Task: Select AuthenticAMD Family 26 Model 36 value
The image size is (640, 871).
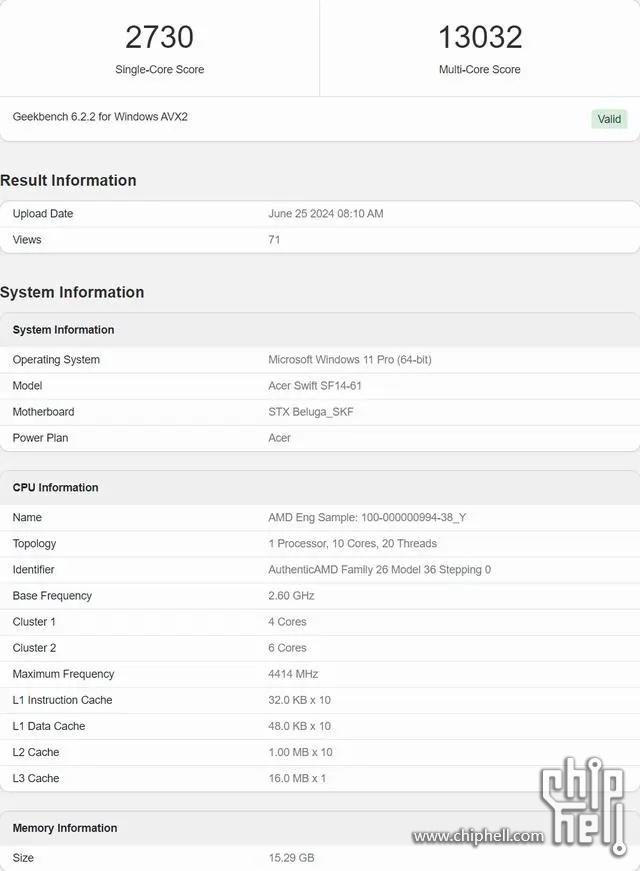Action: (x=379, y=570)
